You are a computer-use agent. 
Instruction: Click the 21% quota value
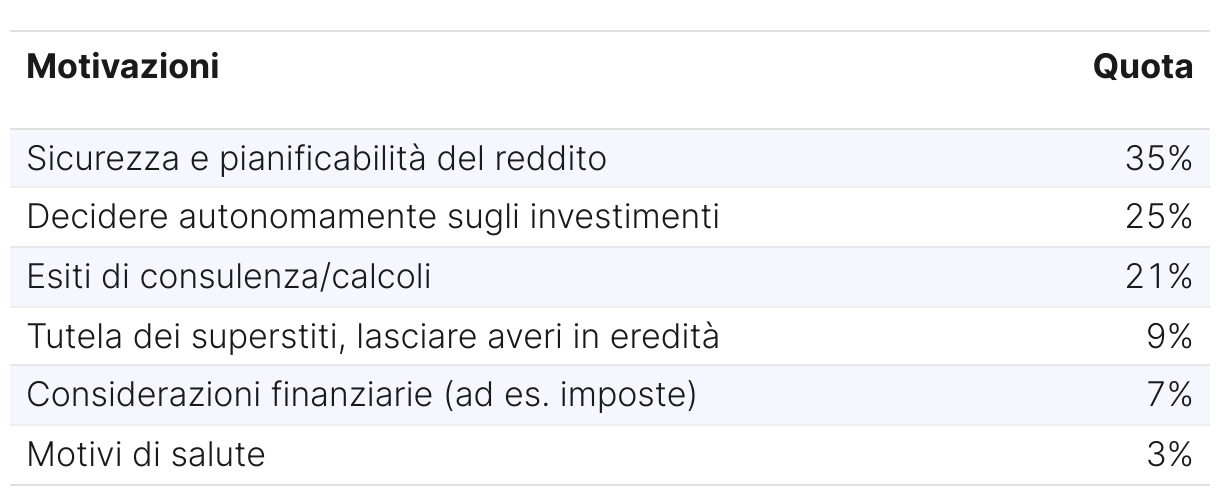(x=1160, y=277)
